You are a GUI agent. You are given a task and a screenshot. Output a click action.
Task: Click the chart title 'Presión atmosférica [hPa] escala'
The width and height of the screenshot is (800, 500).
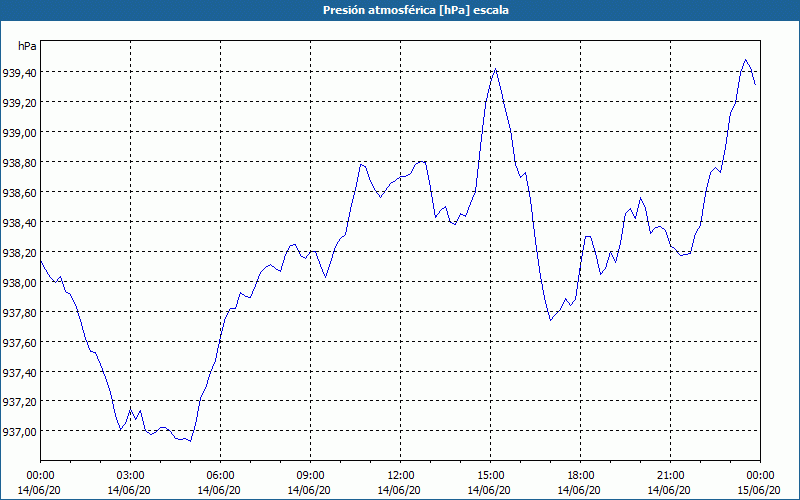coord(416,10)
